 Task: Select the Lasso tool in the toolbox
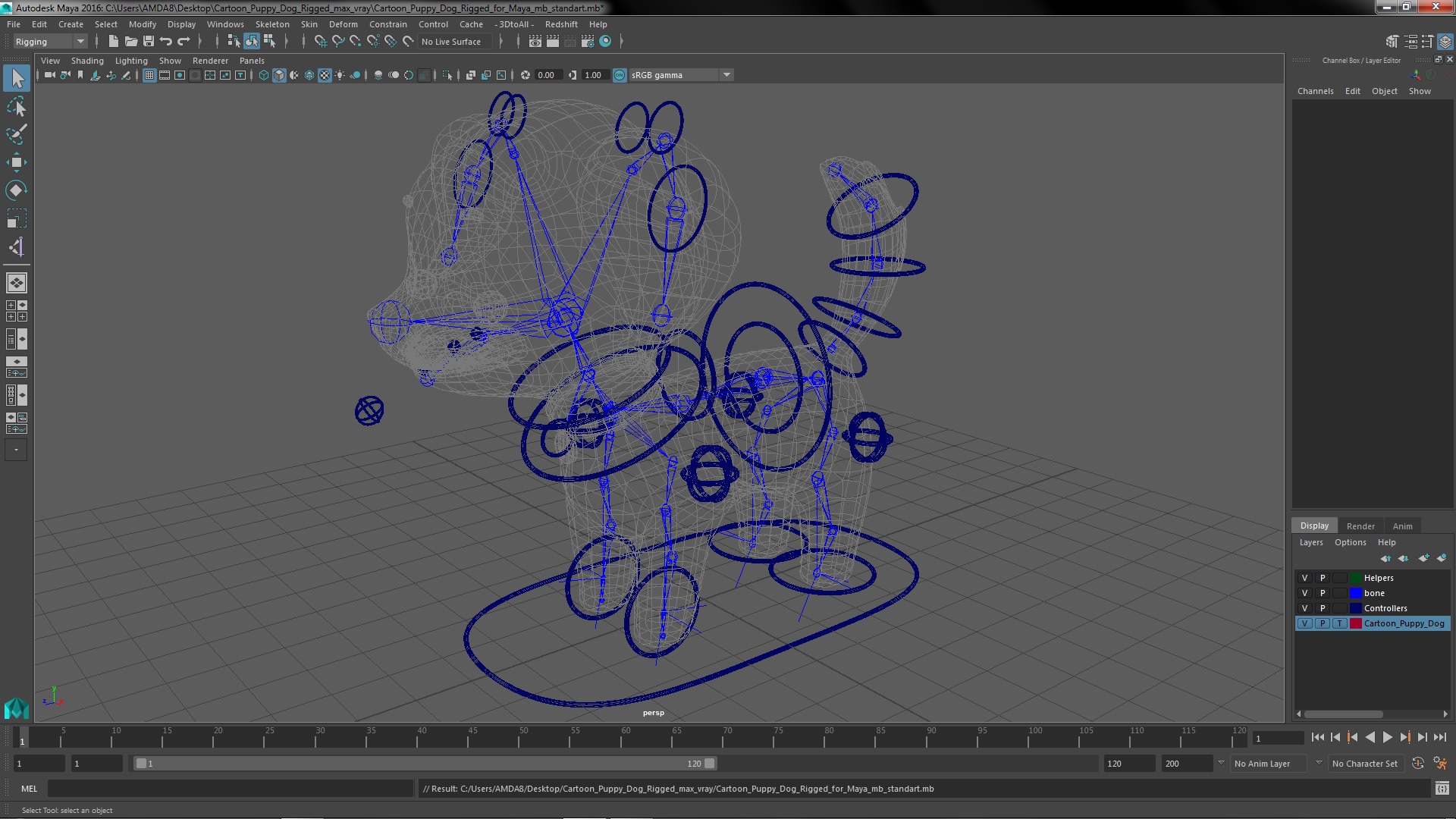(17, 107)
